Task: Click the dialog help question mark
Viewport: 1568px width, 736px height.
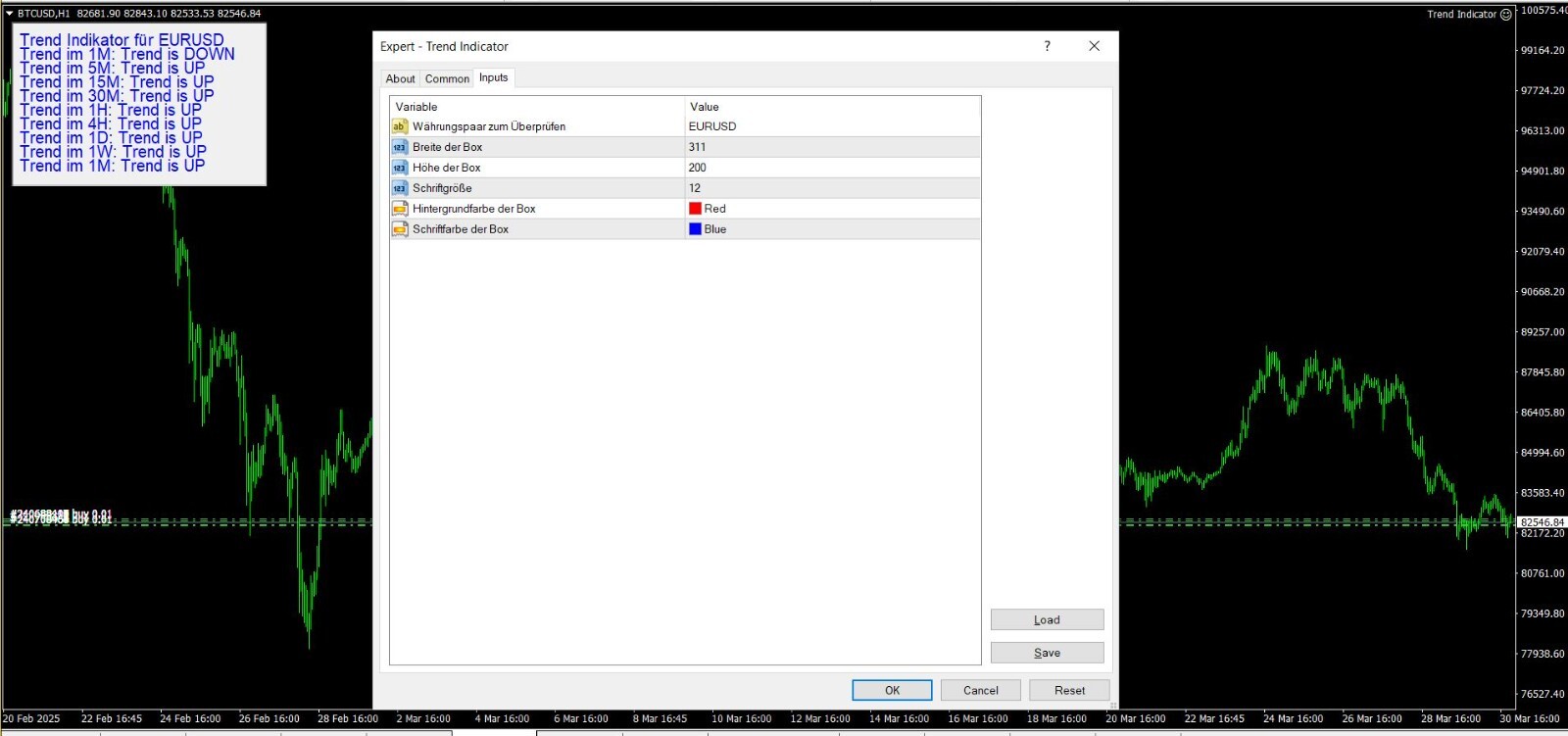Action: tap(1047, 46)
